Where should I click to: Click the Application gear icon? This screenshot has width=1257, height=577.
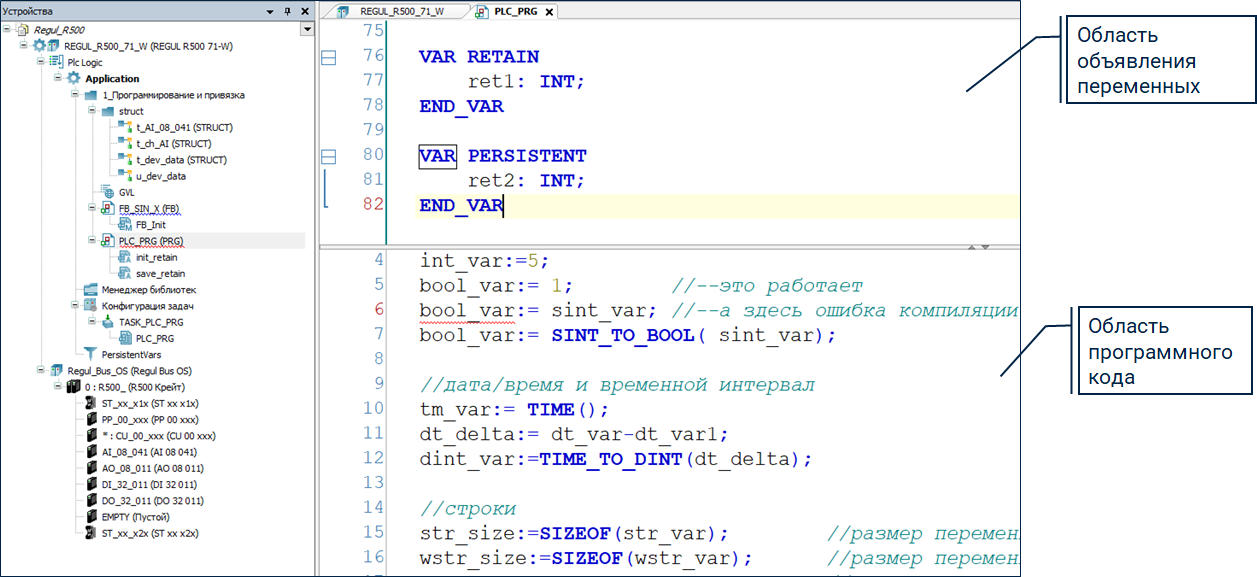[74, 78]
